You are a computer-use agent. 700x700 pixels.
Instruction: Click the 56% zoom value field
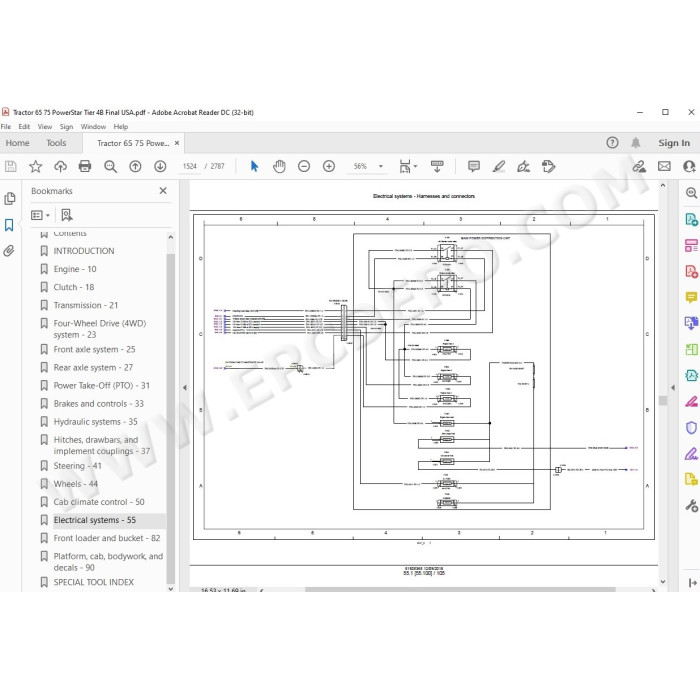(360, 167)
